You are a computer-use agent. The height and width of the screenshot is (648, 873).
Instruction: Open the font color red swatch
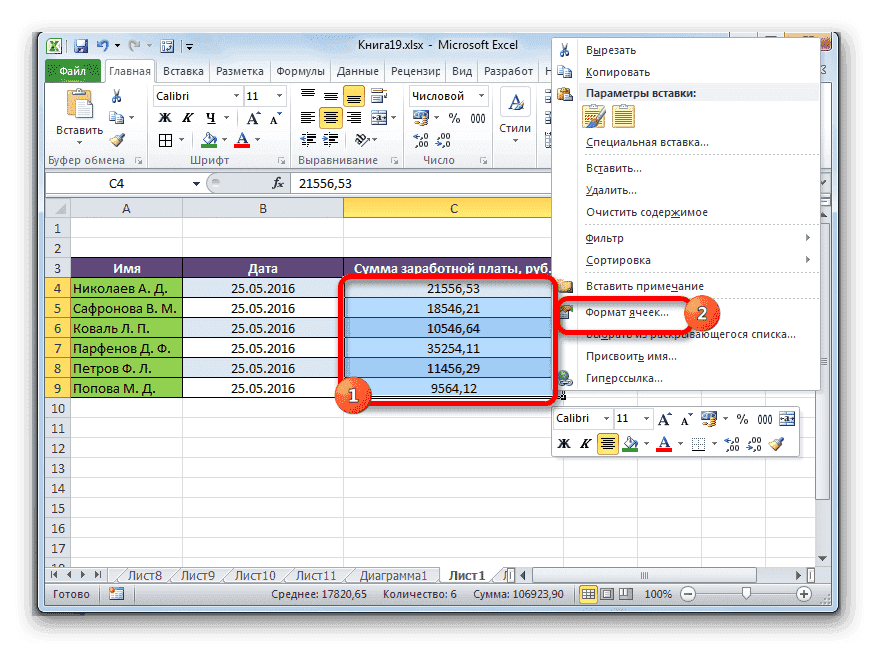coord(240,142)
